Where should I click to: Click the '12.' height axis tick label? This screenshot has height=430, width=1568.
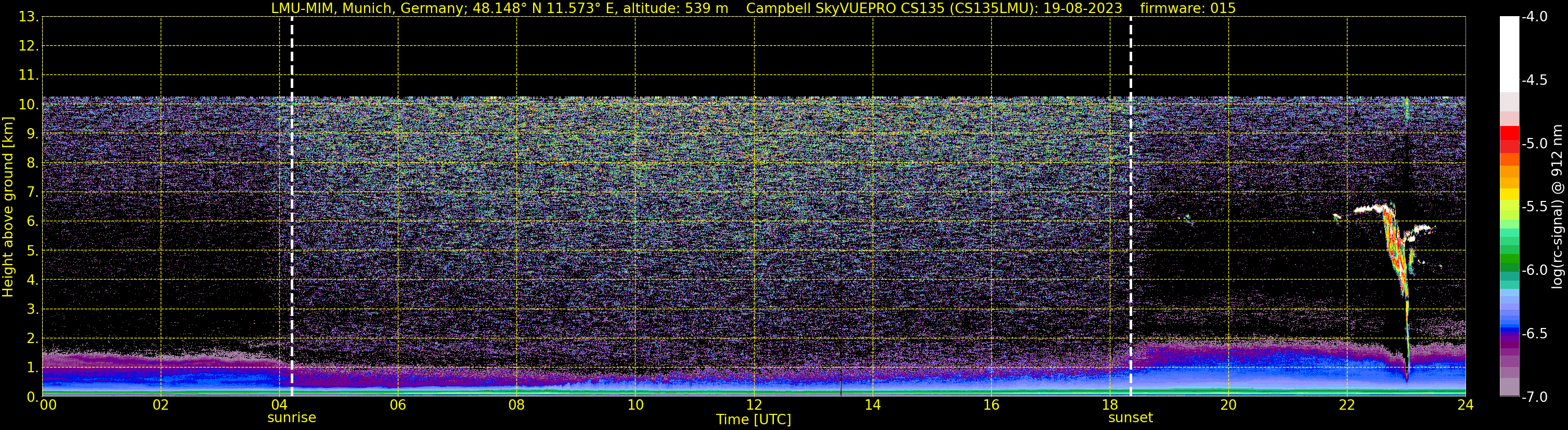pyautogui.click(x=29, y=46)
